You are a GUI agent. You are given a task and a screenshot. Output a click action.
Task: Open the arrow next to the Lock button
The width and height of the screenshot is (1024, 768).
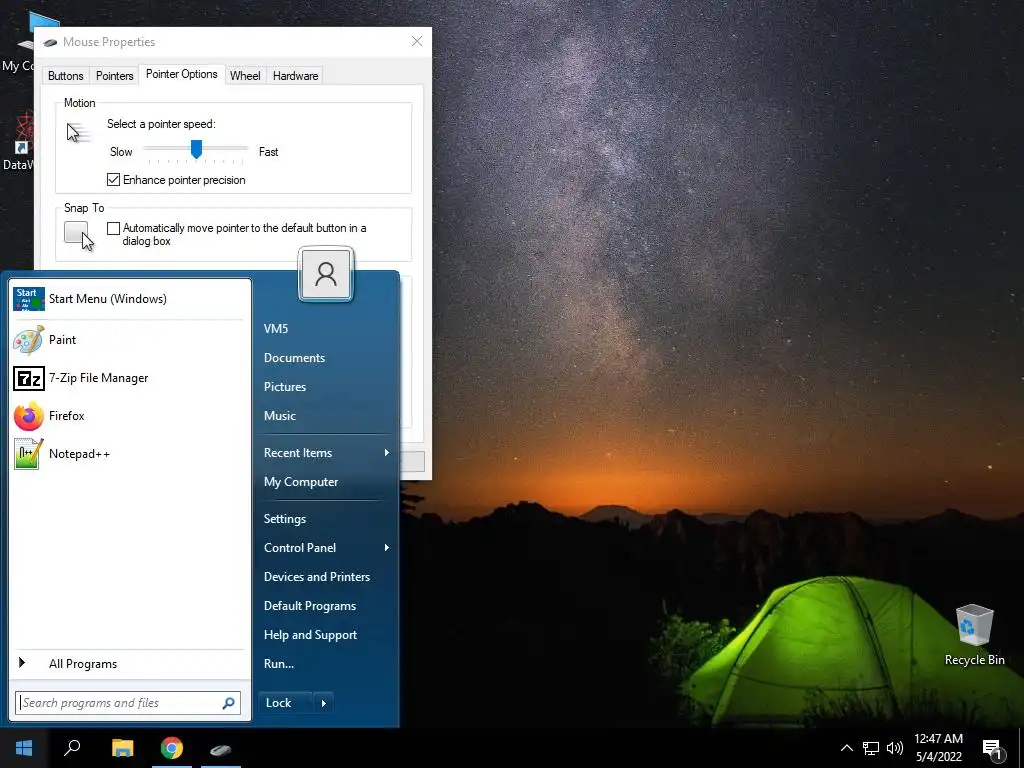point(323,703)
